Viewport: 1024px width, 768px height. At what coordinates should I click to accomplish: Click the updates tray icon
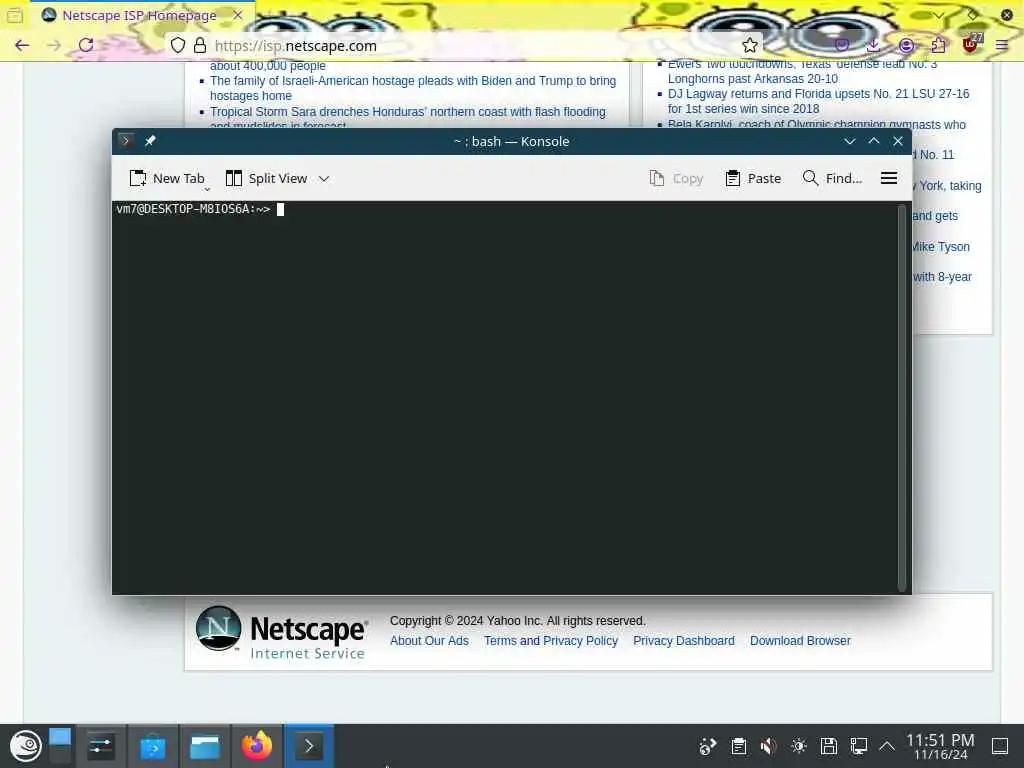[708, 746]
